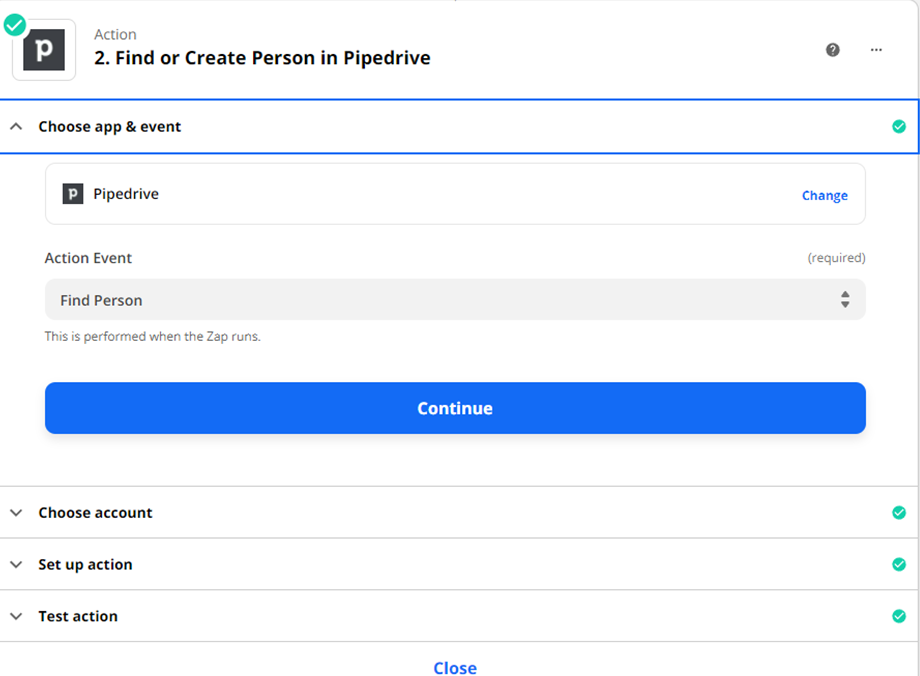The height and width of the screenshot is (676, 920).
Task: Open the help question mark icon
Action: click(833, 50)
